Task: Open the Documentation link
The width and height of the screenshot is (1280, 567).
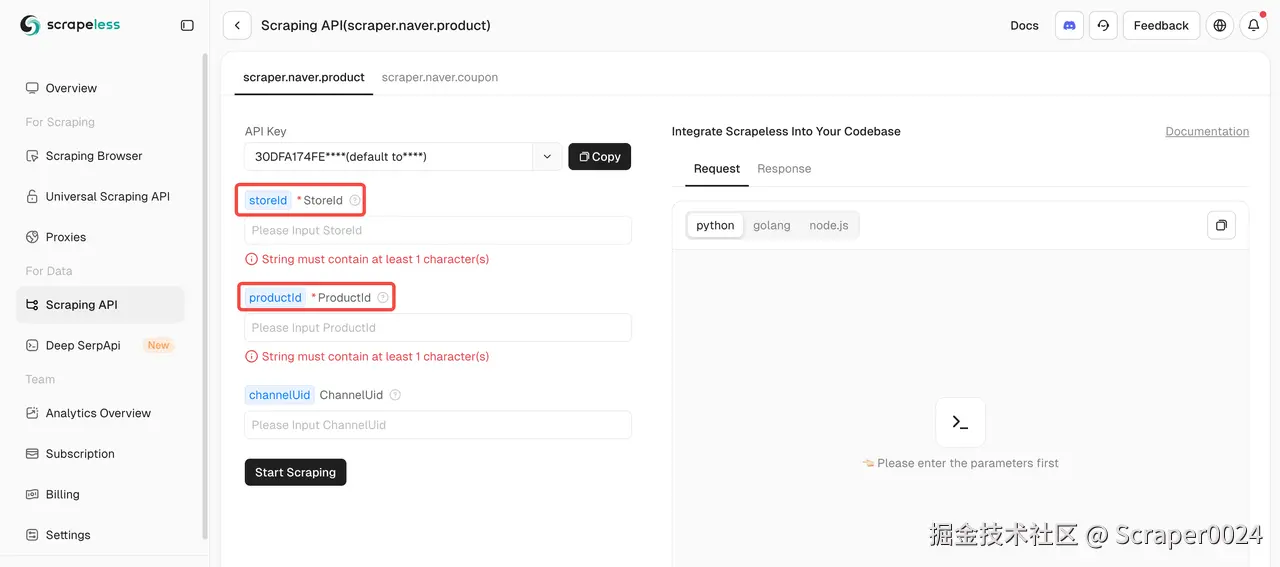Action: (x=1207, y=131)
